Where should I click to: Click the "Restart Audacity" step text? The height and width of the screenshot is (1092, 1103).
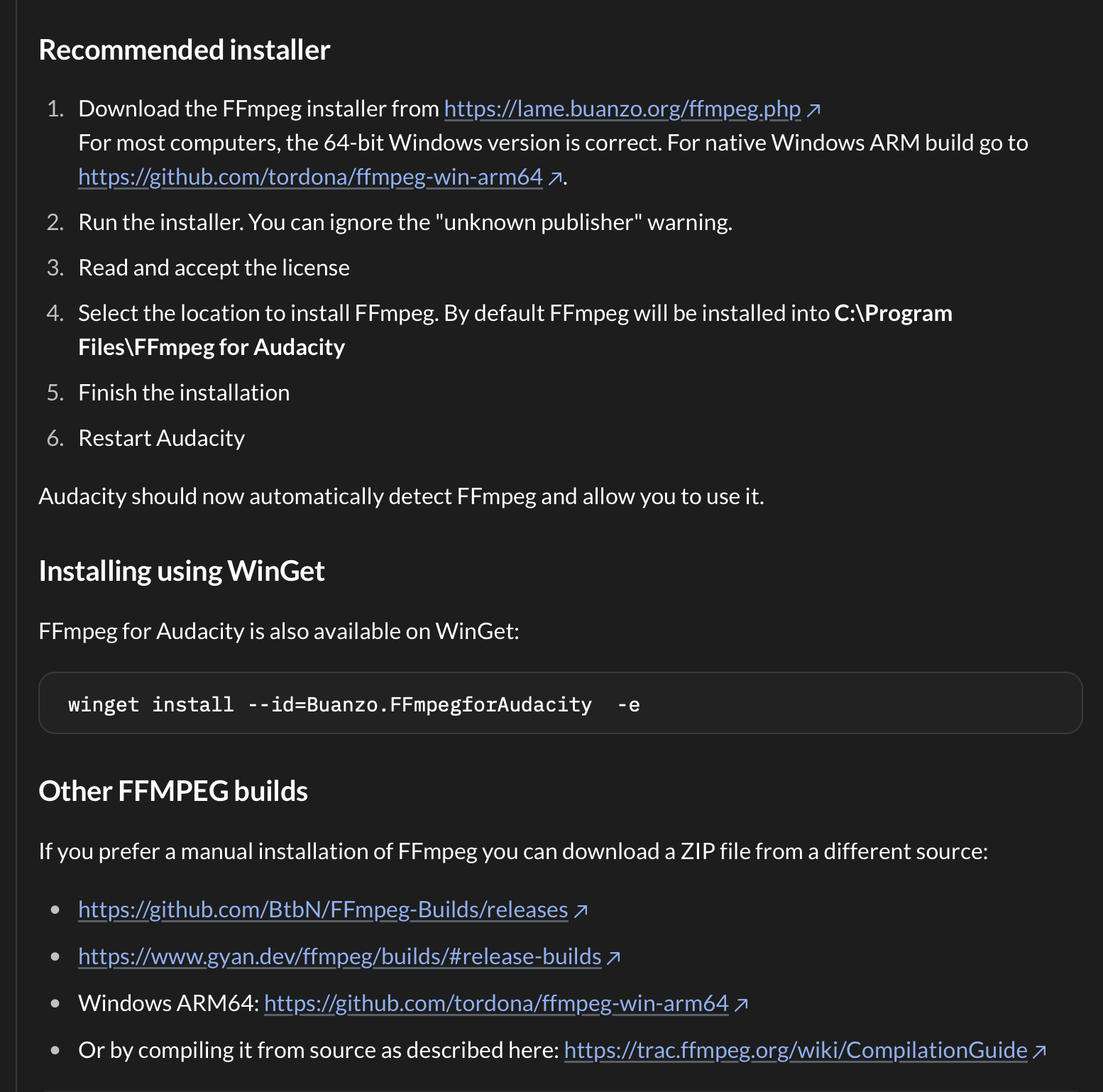pos(162,438)
